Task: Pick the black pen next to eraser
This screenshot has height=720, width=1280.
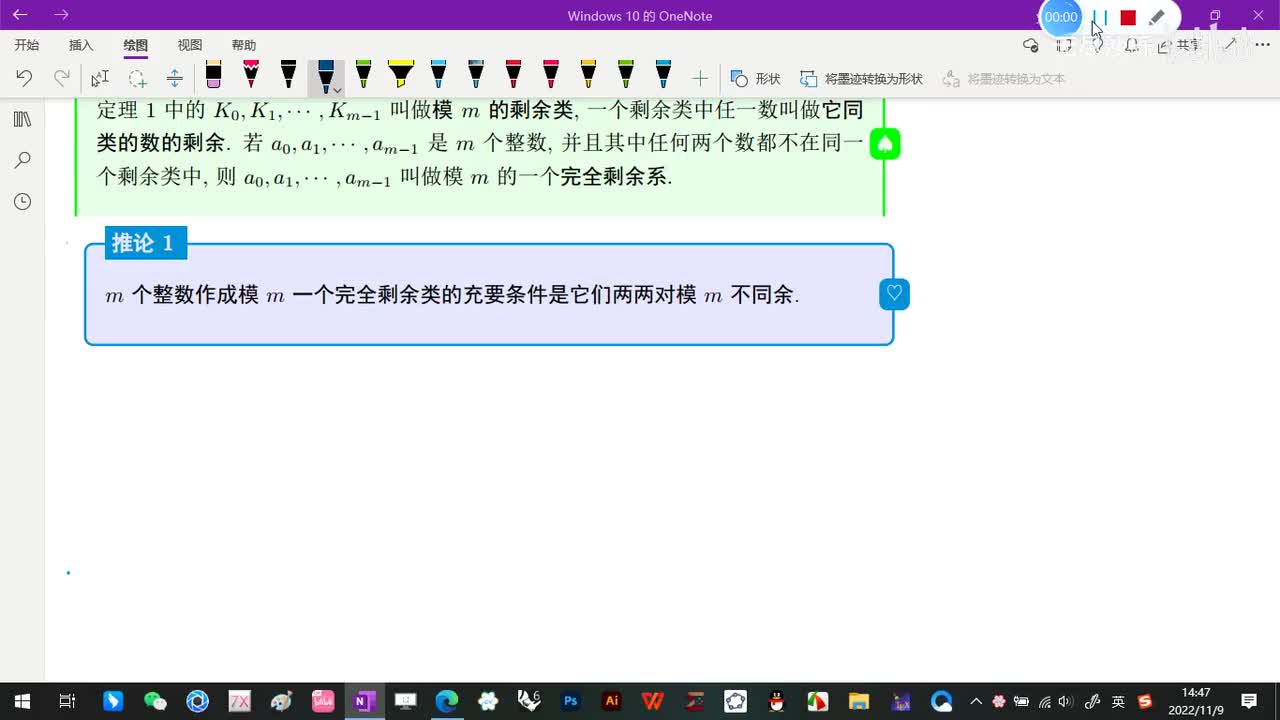Action: pos(288,76)
